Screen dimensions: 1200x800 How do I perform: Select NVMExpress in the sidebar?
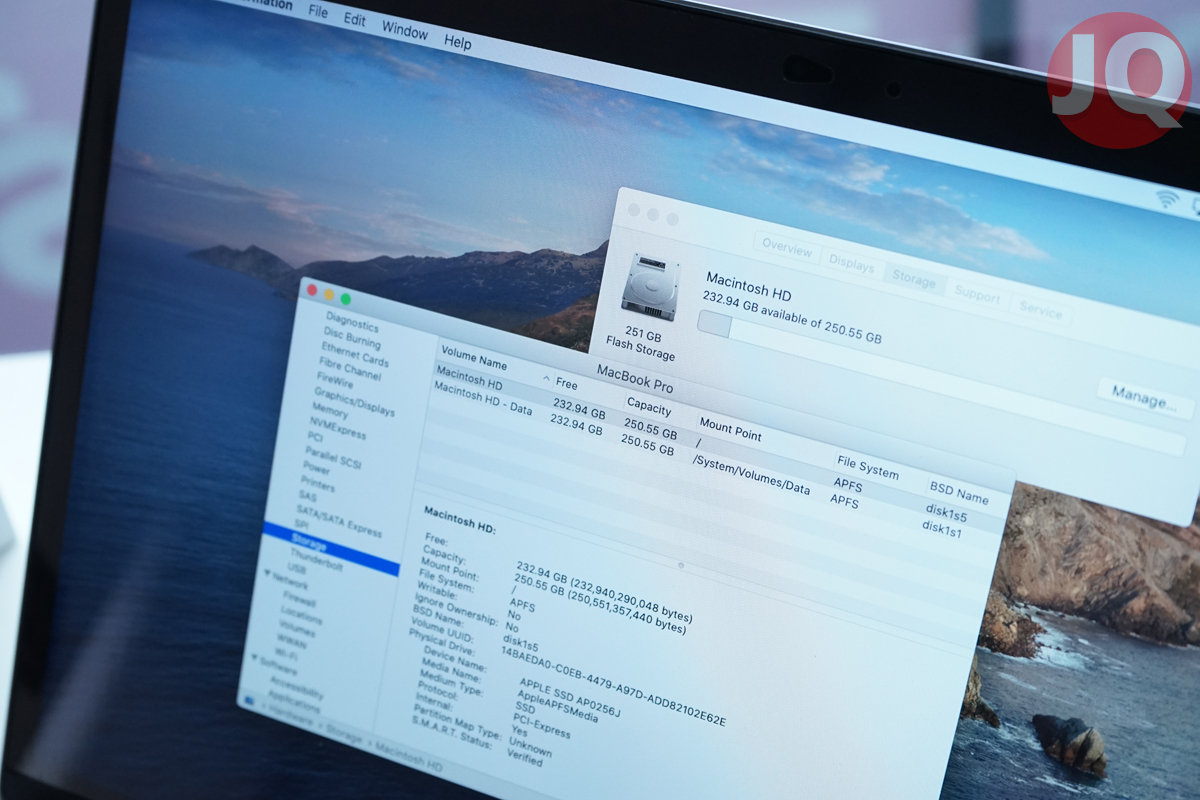pyautogui.click(x=338, y=429)
